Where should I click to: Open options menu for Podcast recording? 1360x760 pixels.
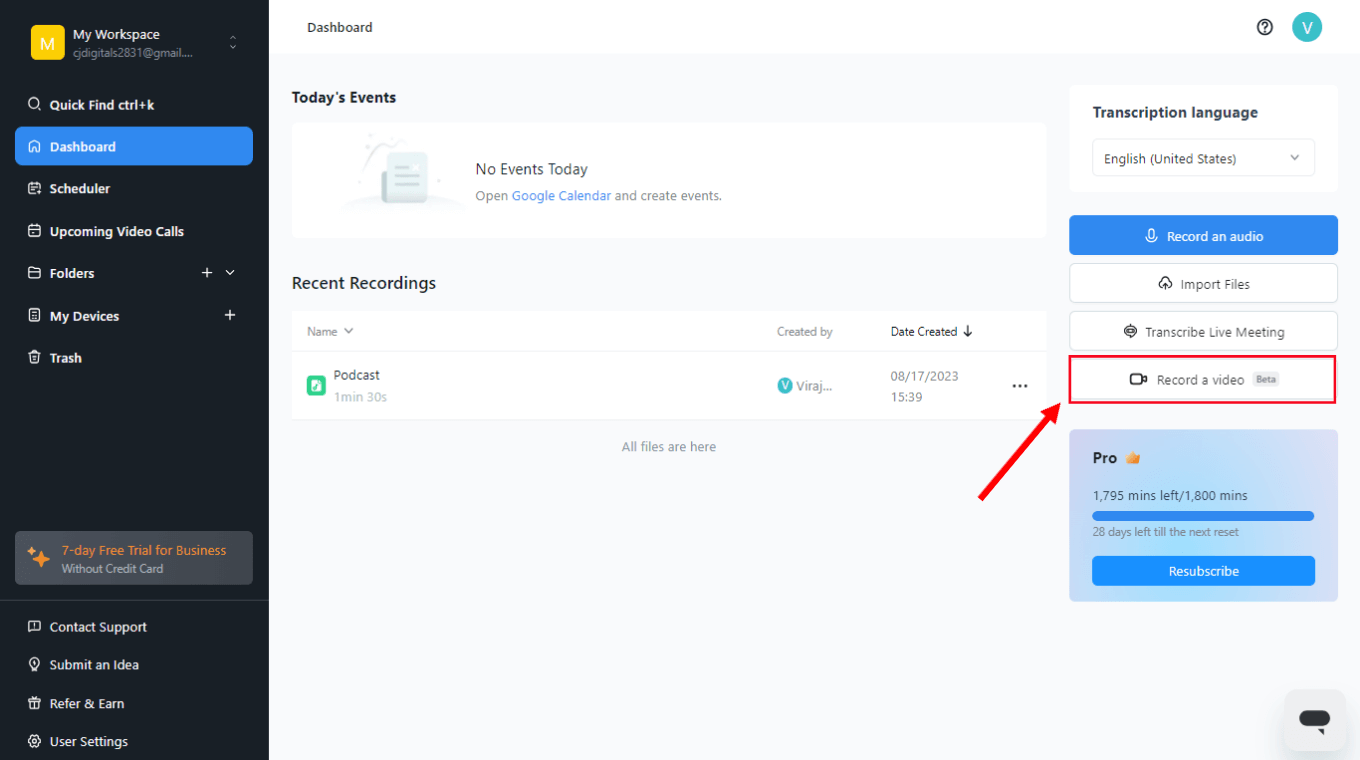(1019, 385)
